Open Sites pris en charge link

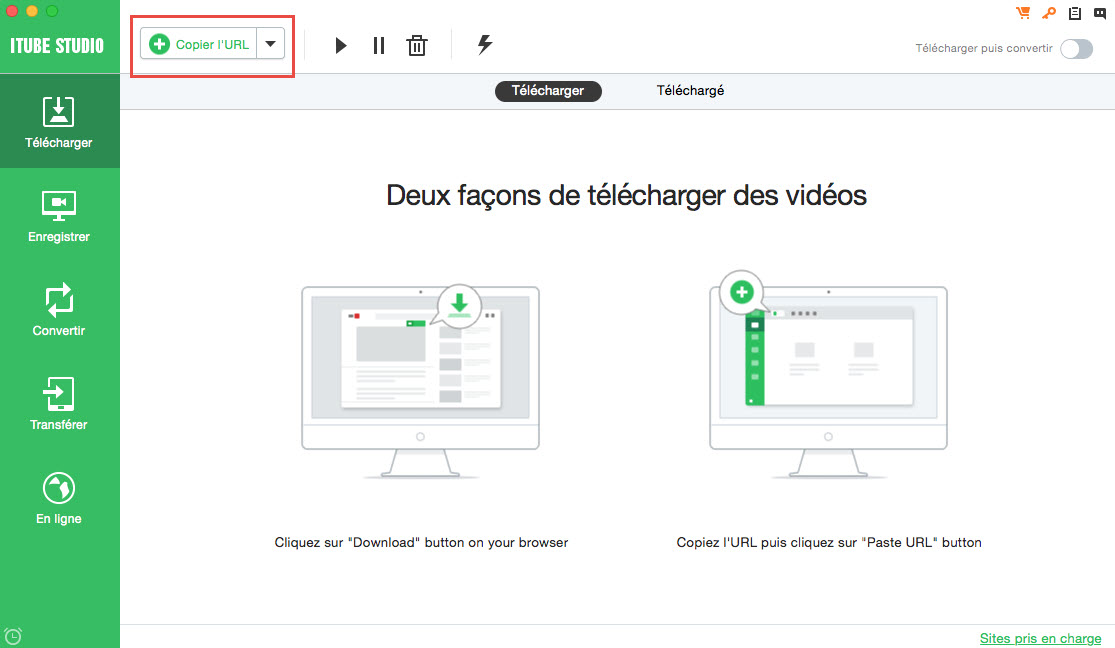[1040, 638]
